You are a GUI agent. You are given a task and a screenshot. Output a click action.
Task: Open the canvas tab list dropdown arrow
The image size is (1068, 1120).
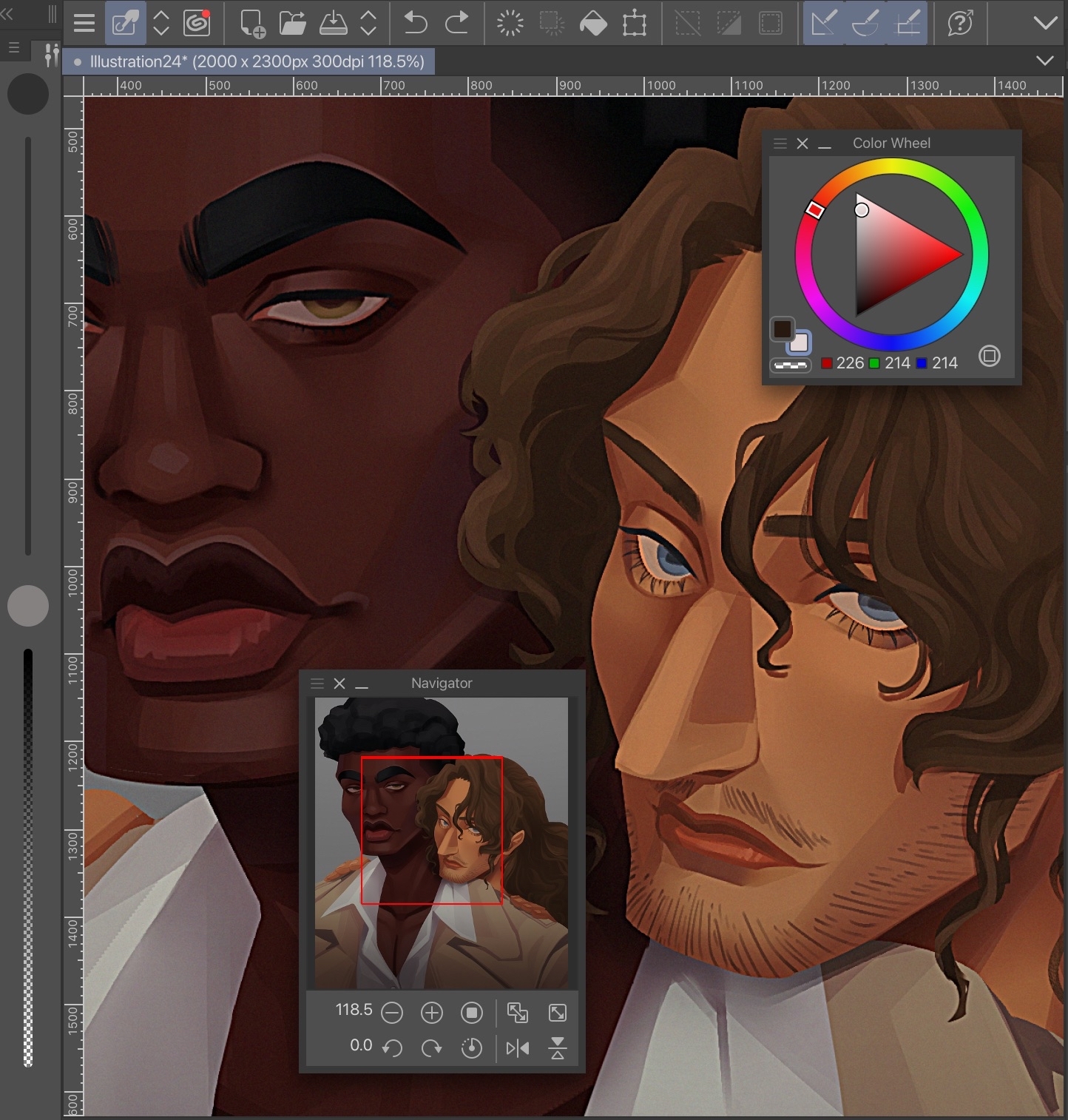pyautogui.click(x=1044, y=61)
